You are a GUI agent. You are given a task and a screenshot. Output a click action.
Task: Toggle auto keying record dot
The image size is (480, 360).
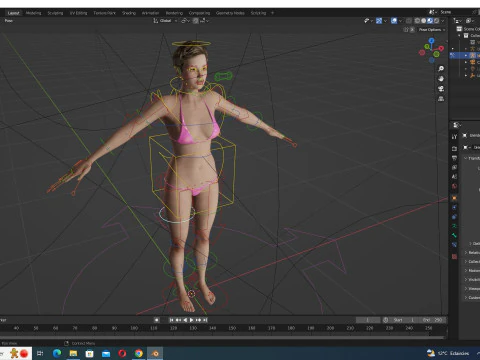click(156, 320)
